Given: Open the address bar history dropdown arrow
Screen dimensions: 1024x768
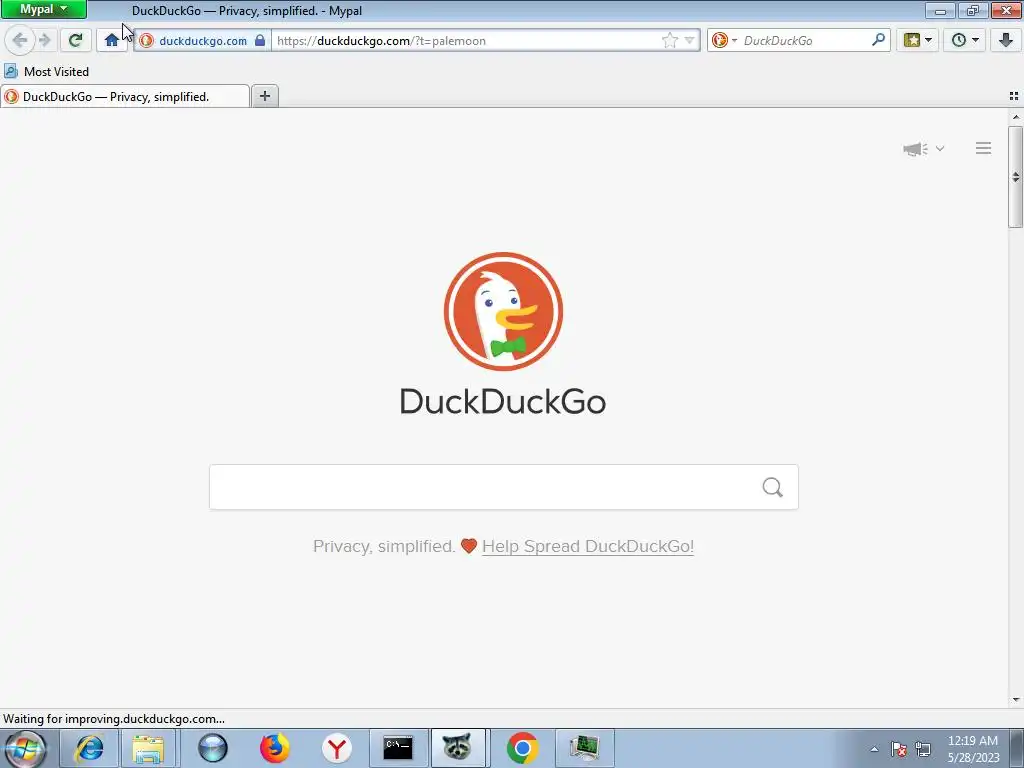Looking at the screenshot, I should click(x=690, y=40).
